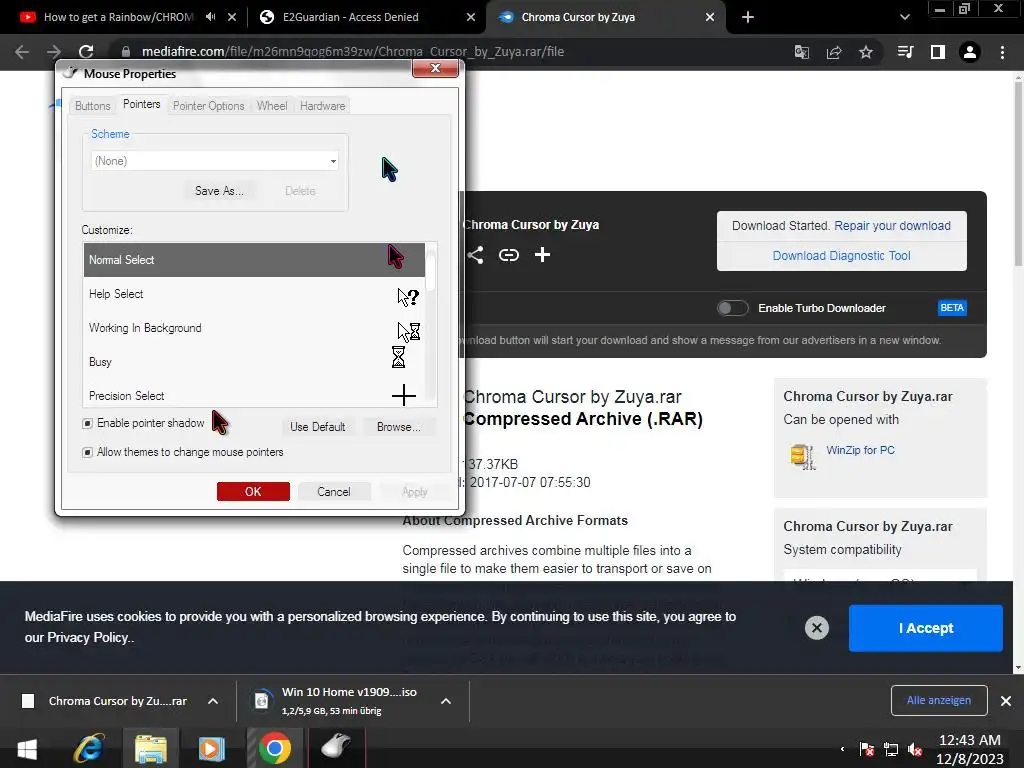Toggle Enable pointer shadow checkbox
This screenshot has width=1024, height=768.
[88, 423]
